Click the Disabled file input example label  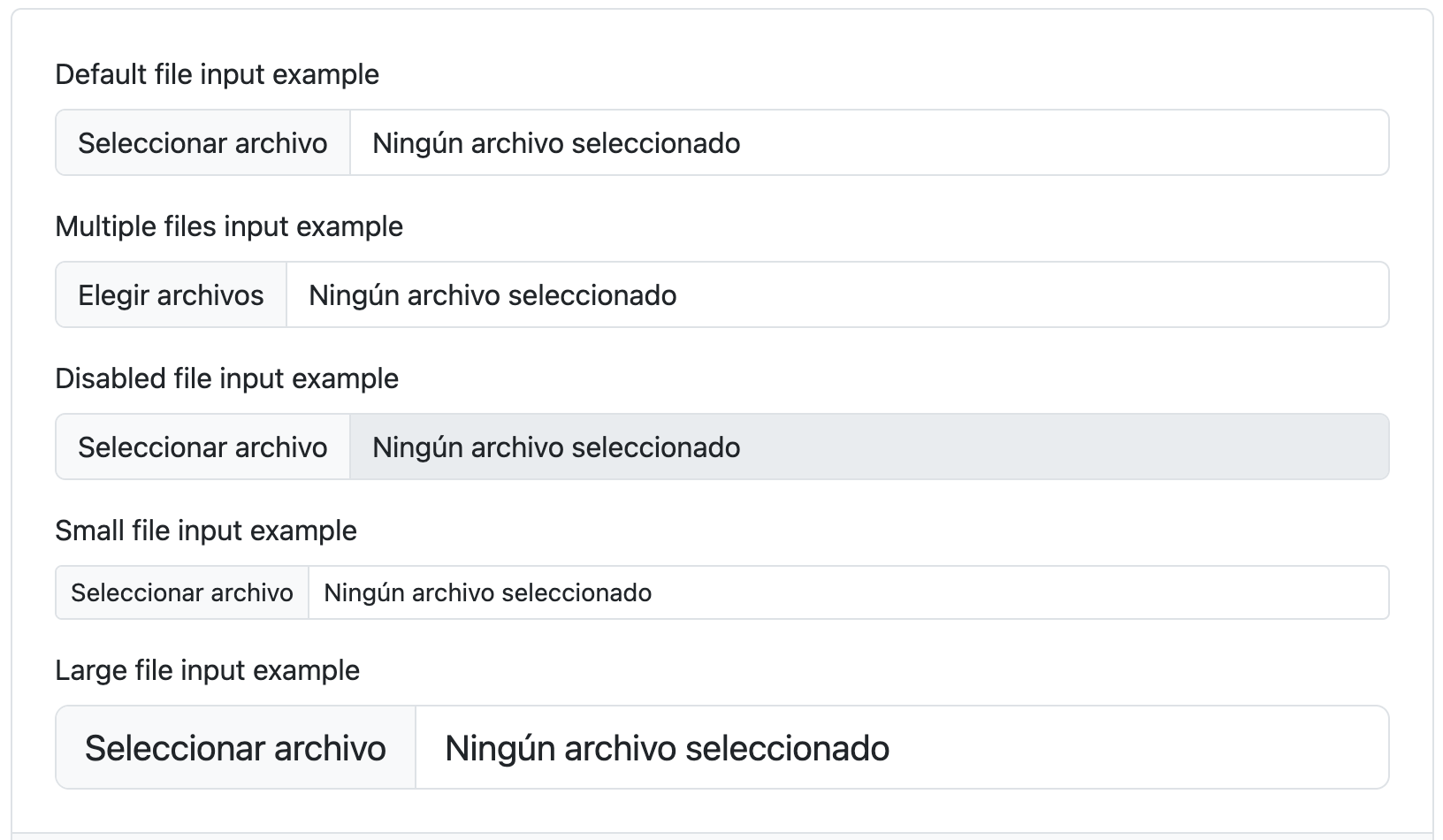pyautogui.click(x=226, y=378)
